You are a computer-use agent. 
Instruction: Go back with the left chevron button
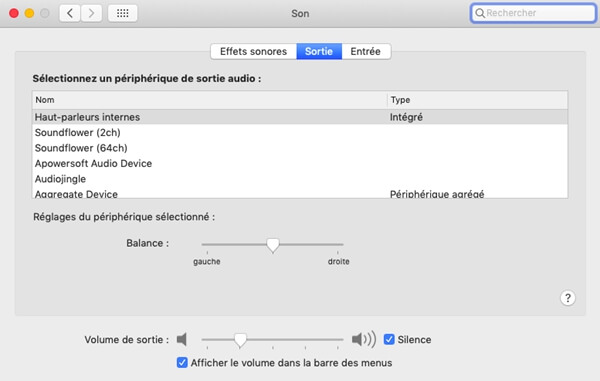[x=70, y=13]
